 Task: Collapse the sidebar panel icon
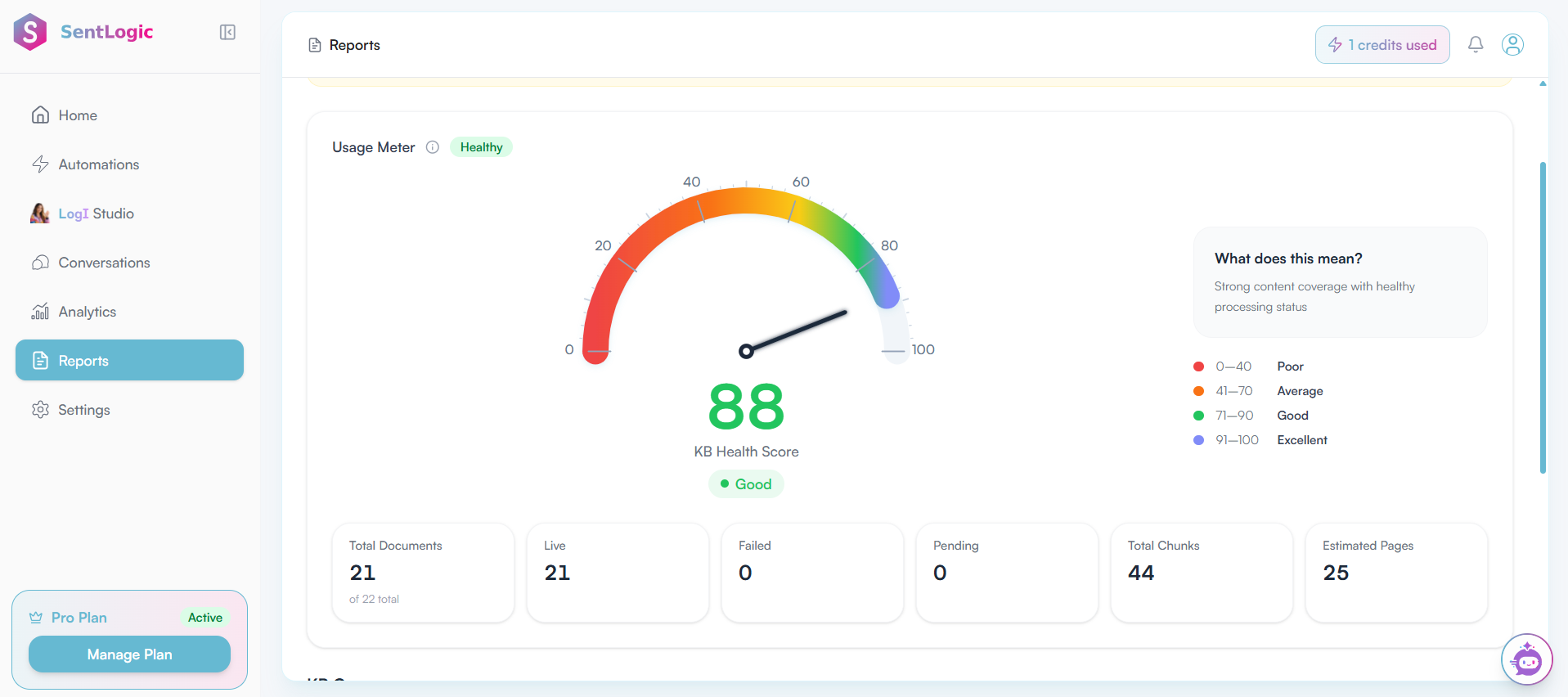[x=227, y=32]
